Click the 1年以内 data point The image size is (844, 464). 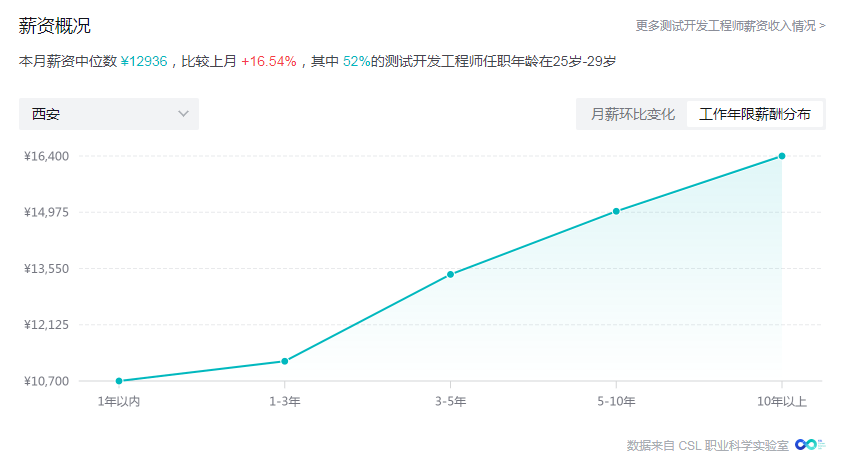pos(119,381)
